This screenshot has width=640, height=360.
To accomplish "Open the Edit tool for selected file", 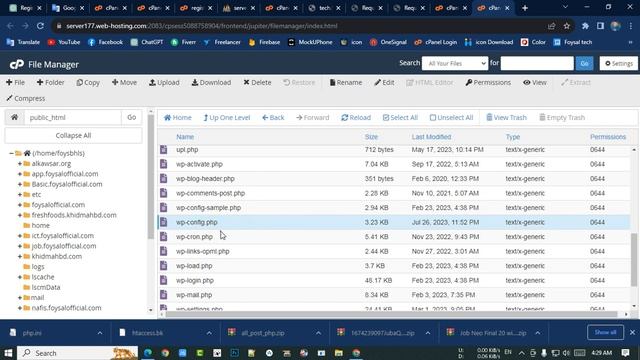I will pyautogui.click(x=384, y=82).
